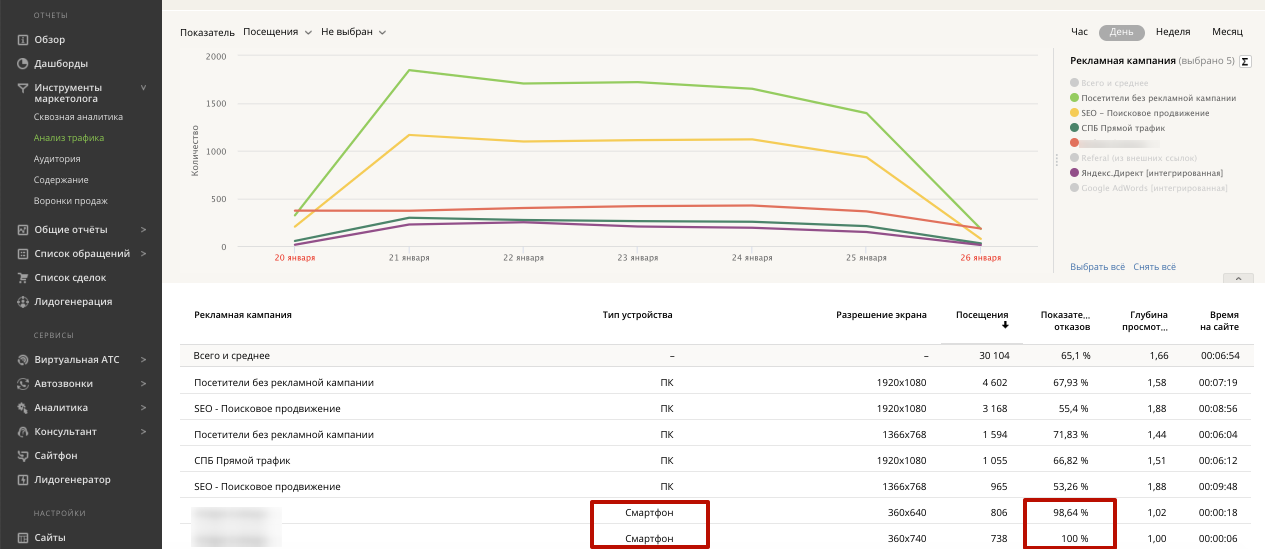Sort by 'Рекламная кампания' column header
Screen dimensions: 1265x549
[x=243, y=315]
